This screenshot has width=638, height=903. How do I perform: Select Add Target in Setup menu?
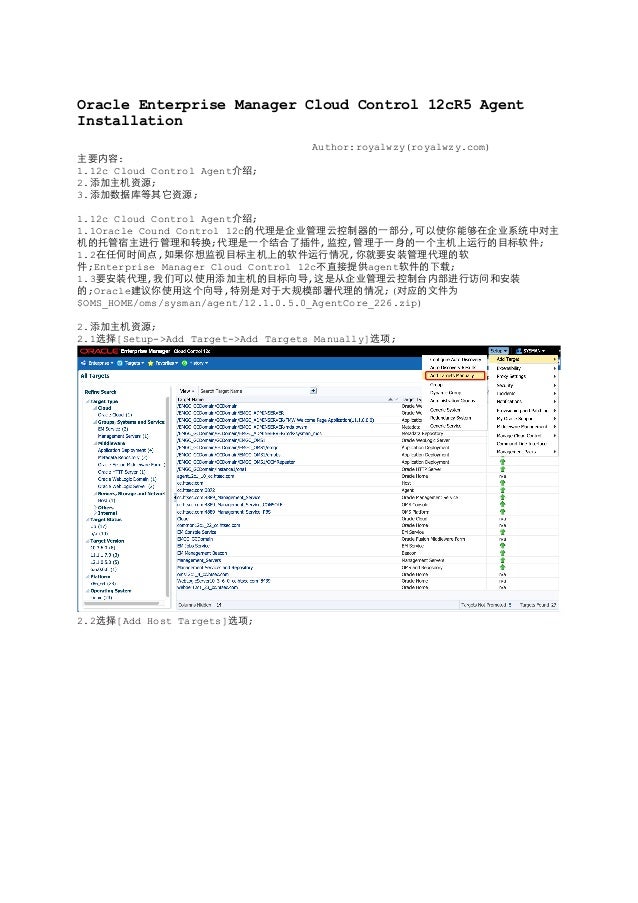523,359
